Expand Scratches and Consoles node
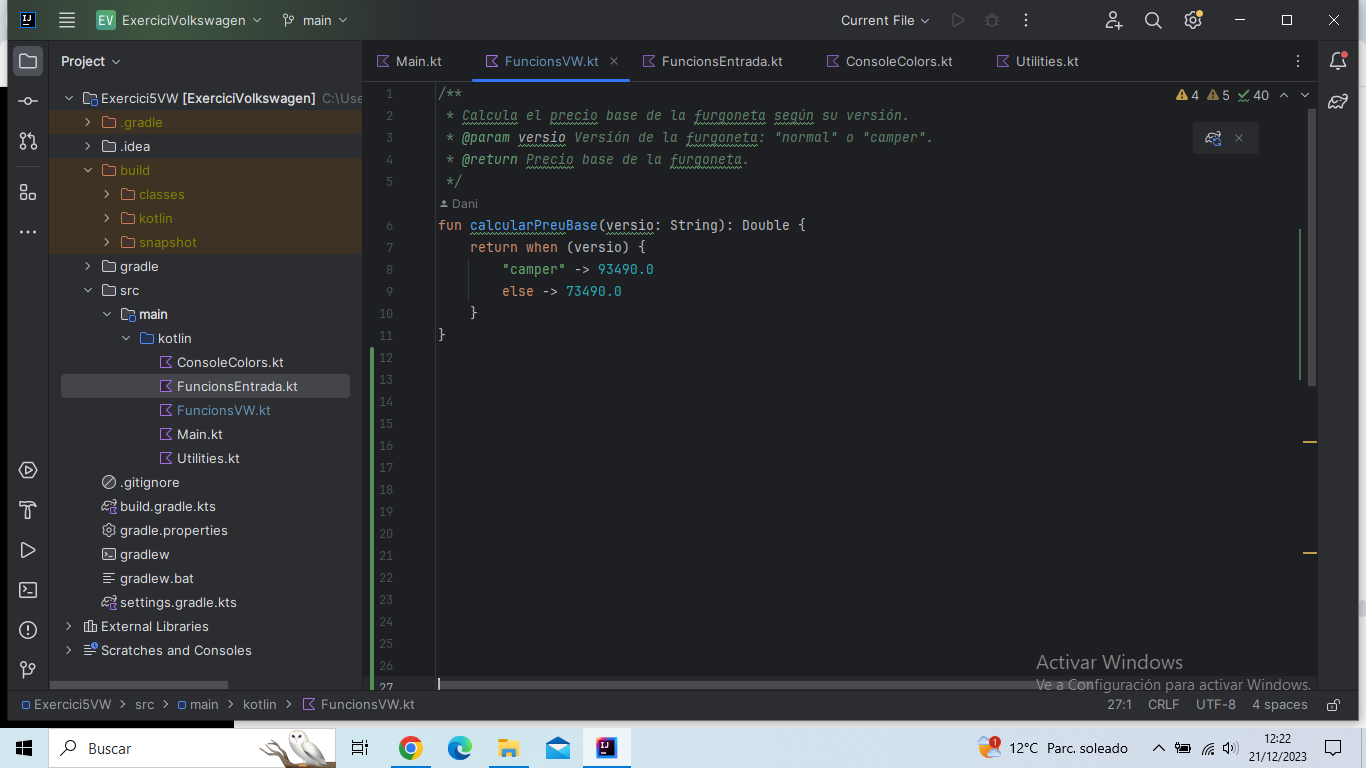The image size is (1366, 768). click(69, 650)
